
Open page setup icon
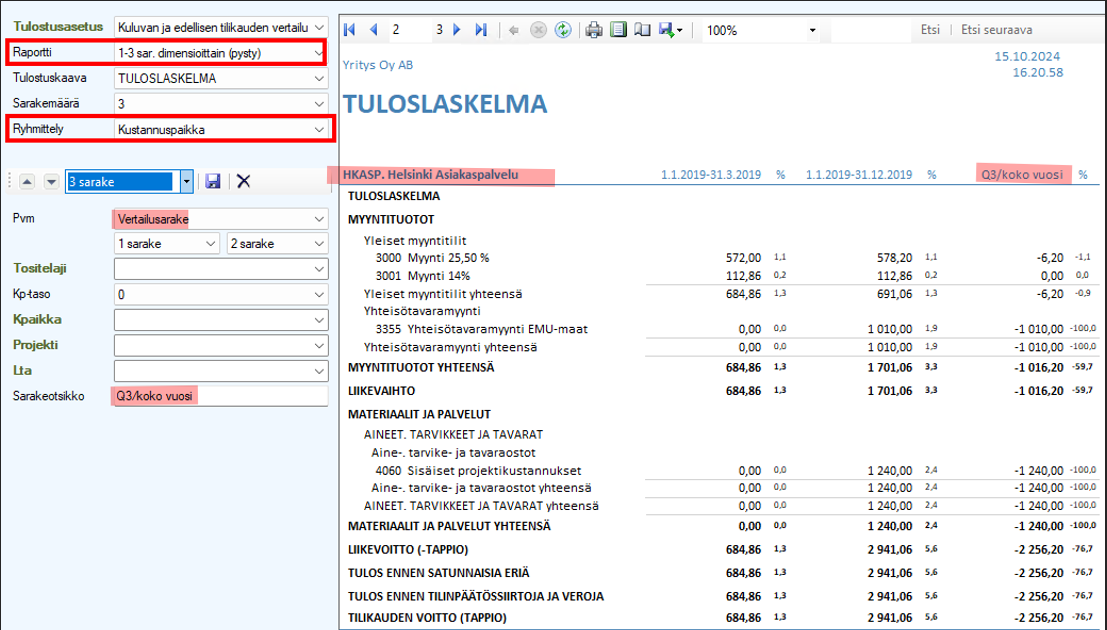(x=642, y=30)
